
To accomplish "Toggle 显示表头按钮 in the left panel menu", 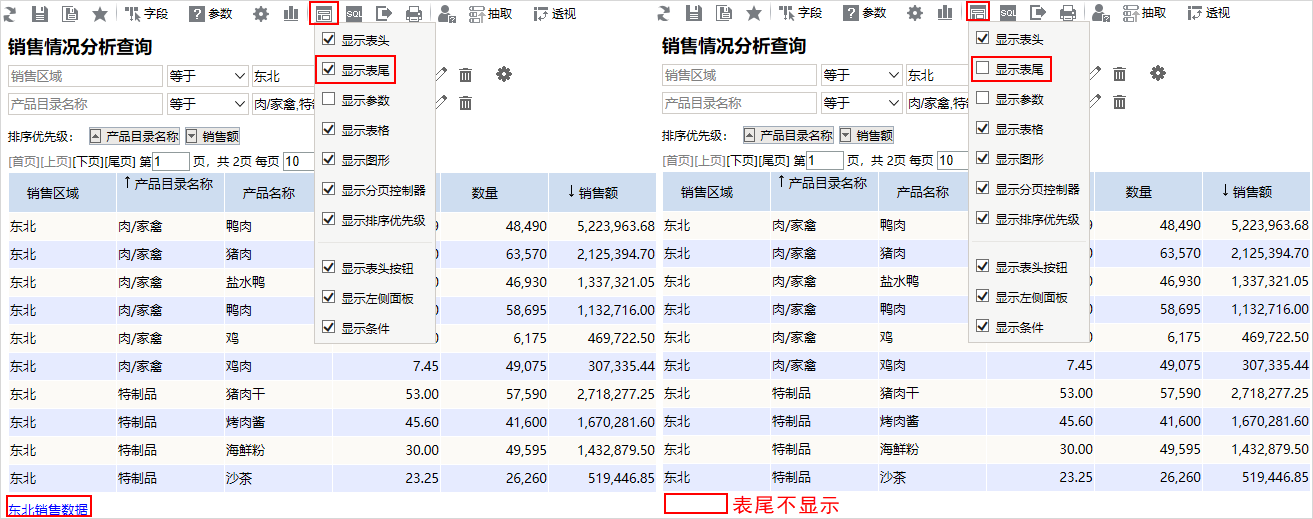I will click(328, 267).
